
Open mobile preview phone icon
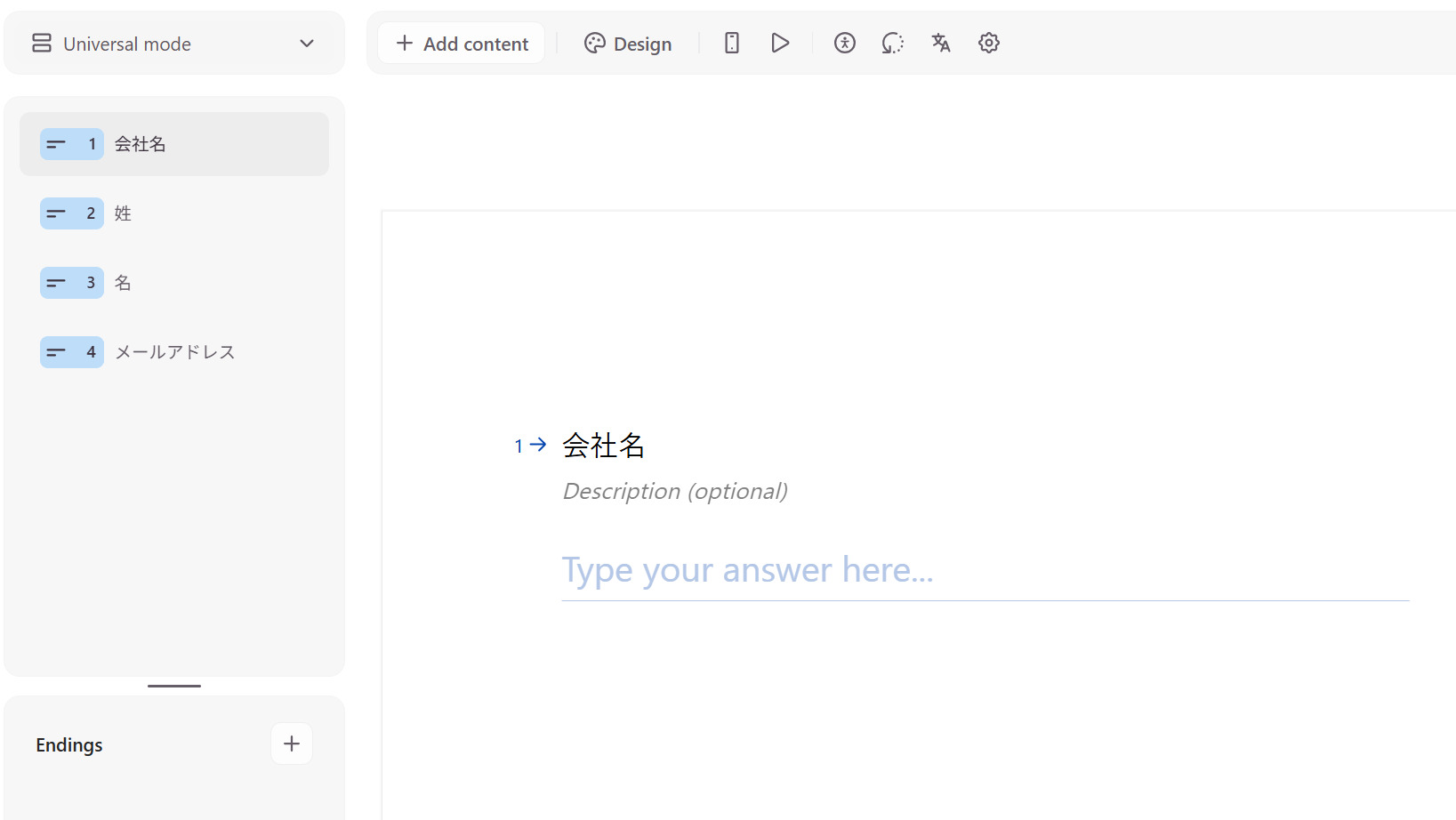pos(731,43)
